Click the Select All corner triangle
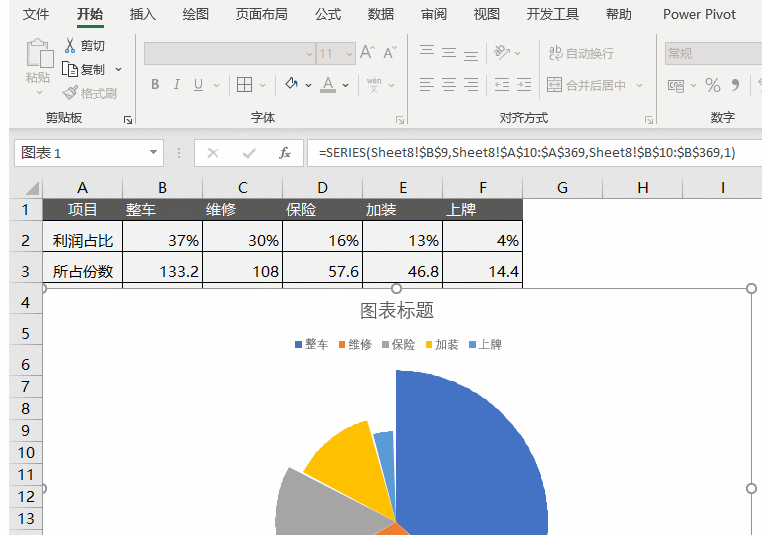Screen dimensions: 762x535 pos(32,189)
